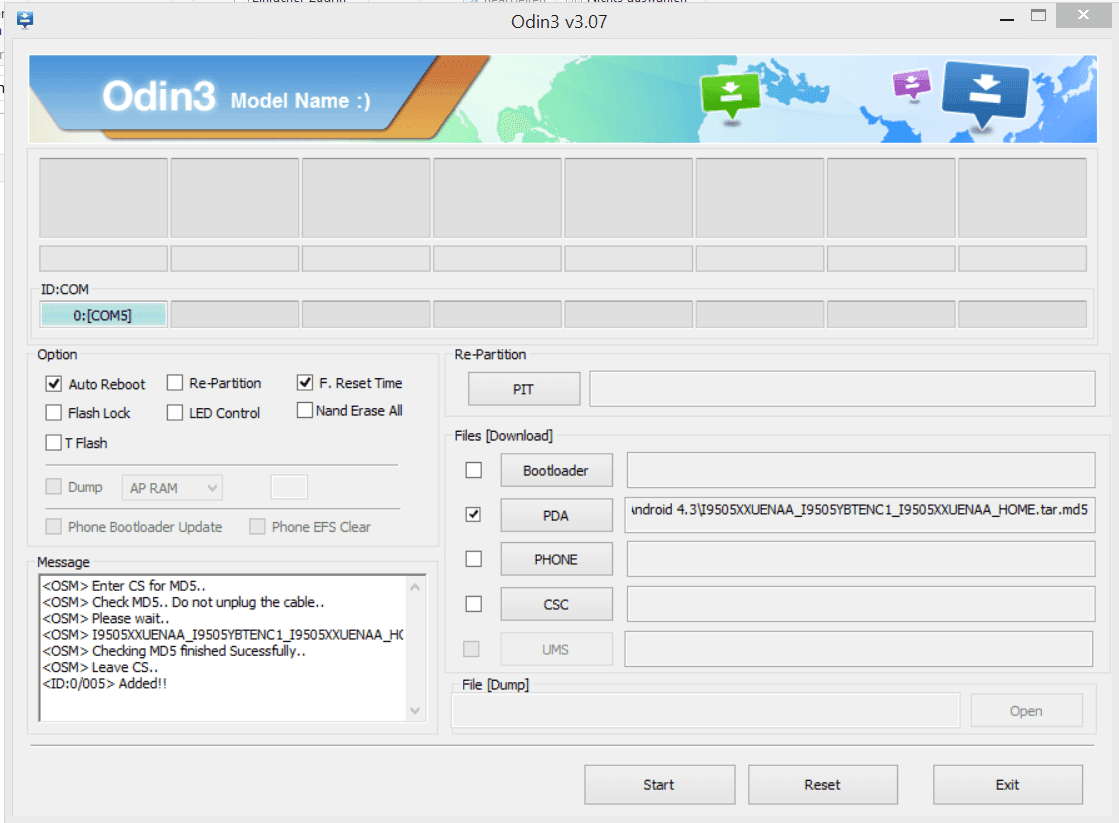This screenshot has height=823, width=1119.
Task: Tick the Bootloader file checkbox
Action: tap(473, 470)
